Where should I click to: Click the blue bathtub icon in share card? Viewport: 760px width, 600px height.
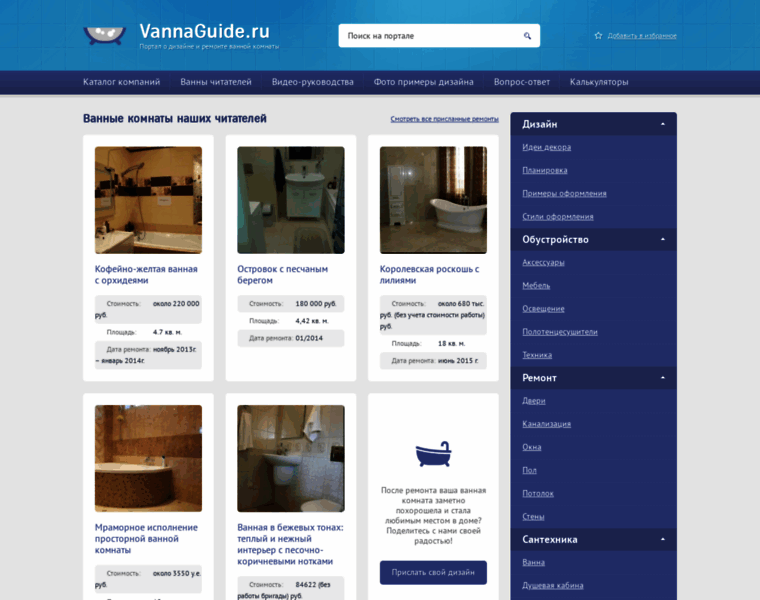tap(433, 454)
